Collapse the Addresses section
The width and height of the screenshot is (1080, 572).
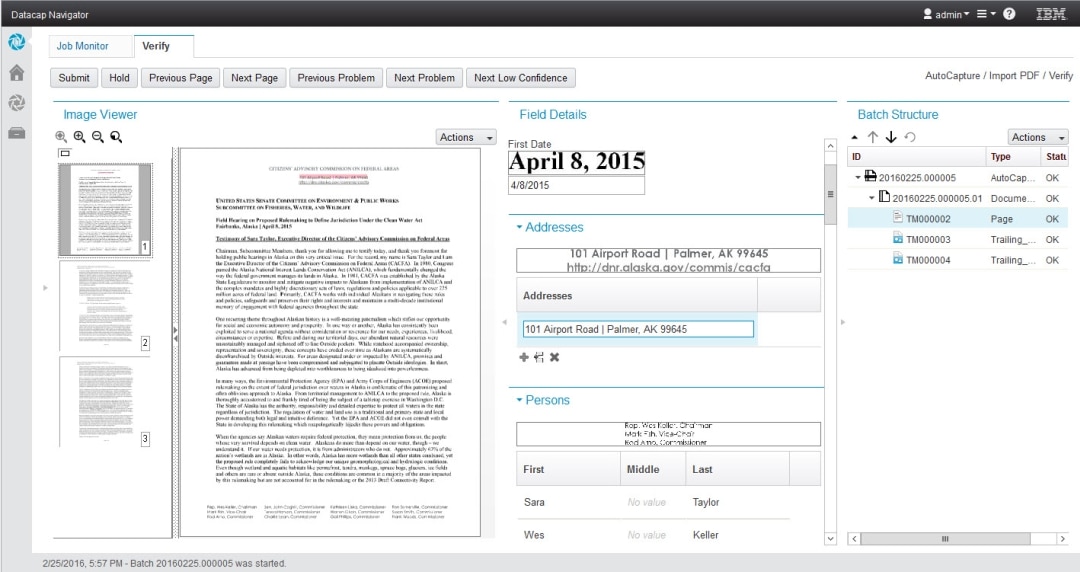pyautogui.click(x=520, y=228)
